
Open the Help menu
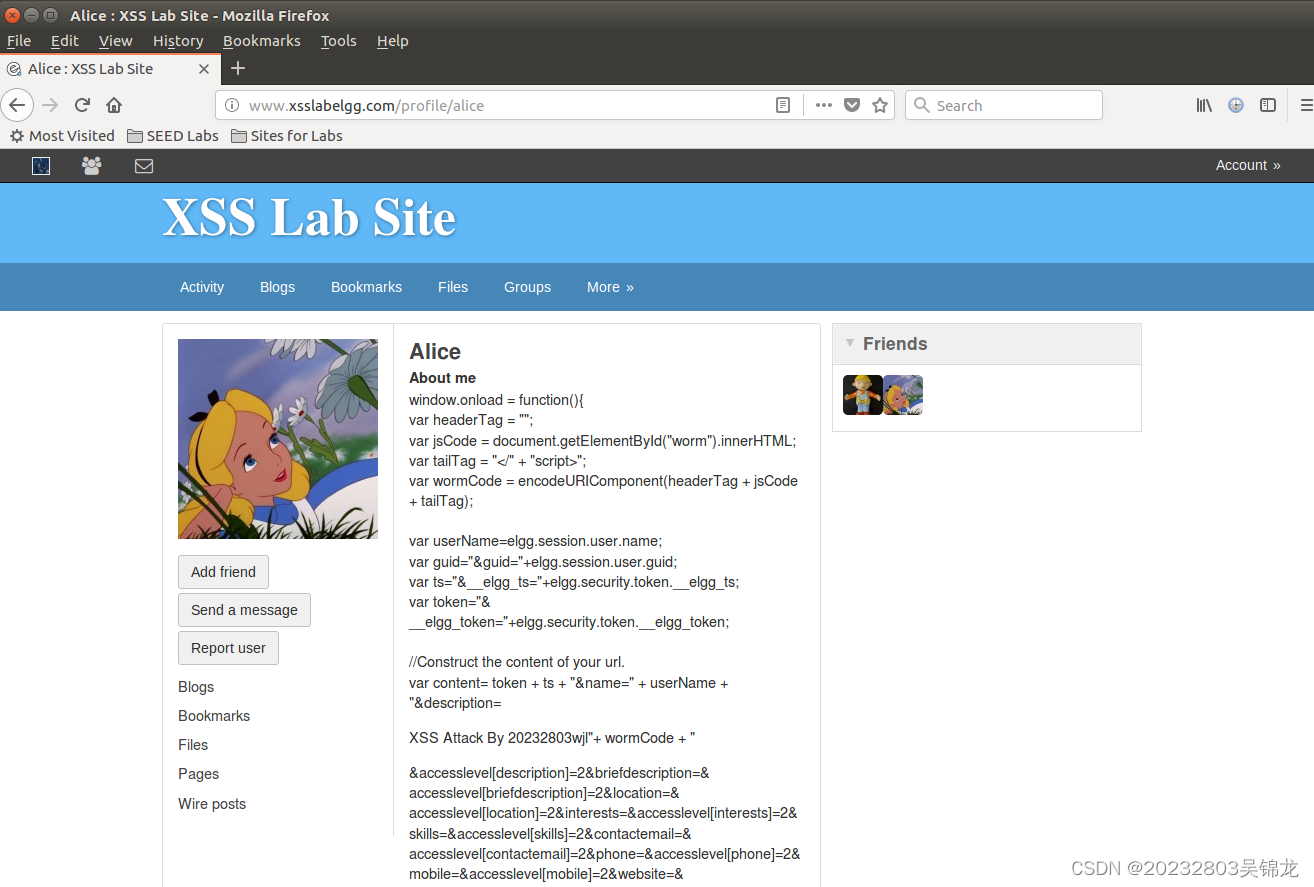pyautogui.click(x=393, y=41)
